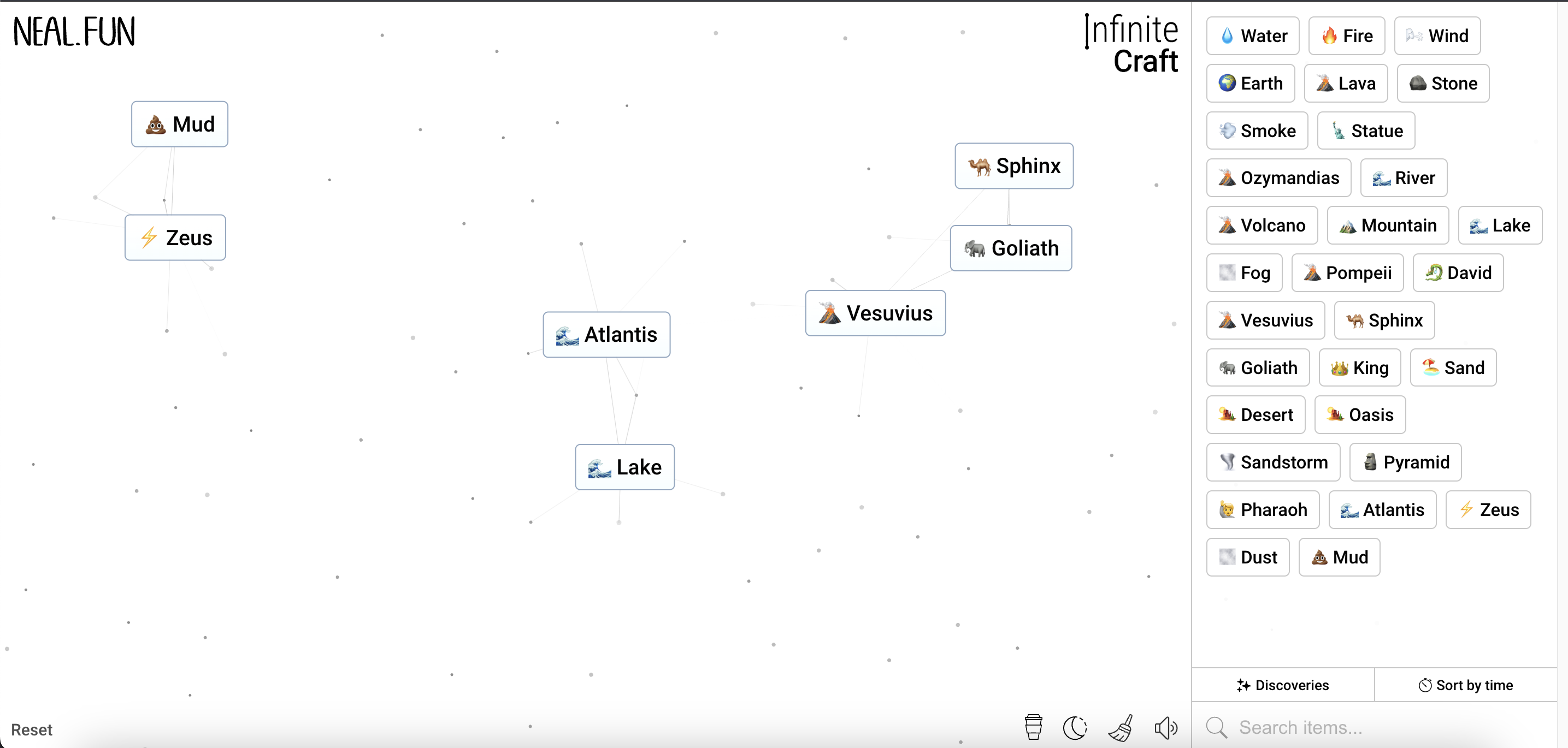Select the Goliath element on canvas

coord(1009,247)
